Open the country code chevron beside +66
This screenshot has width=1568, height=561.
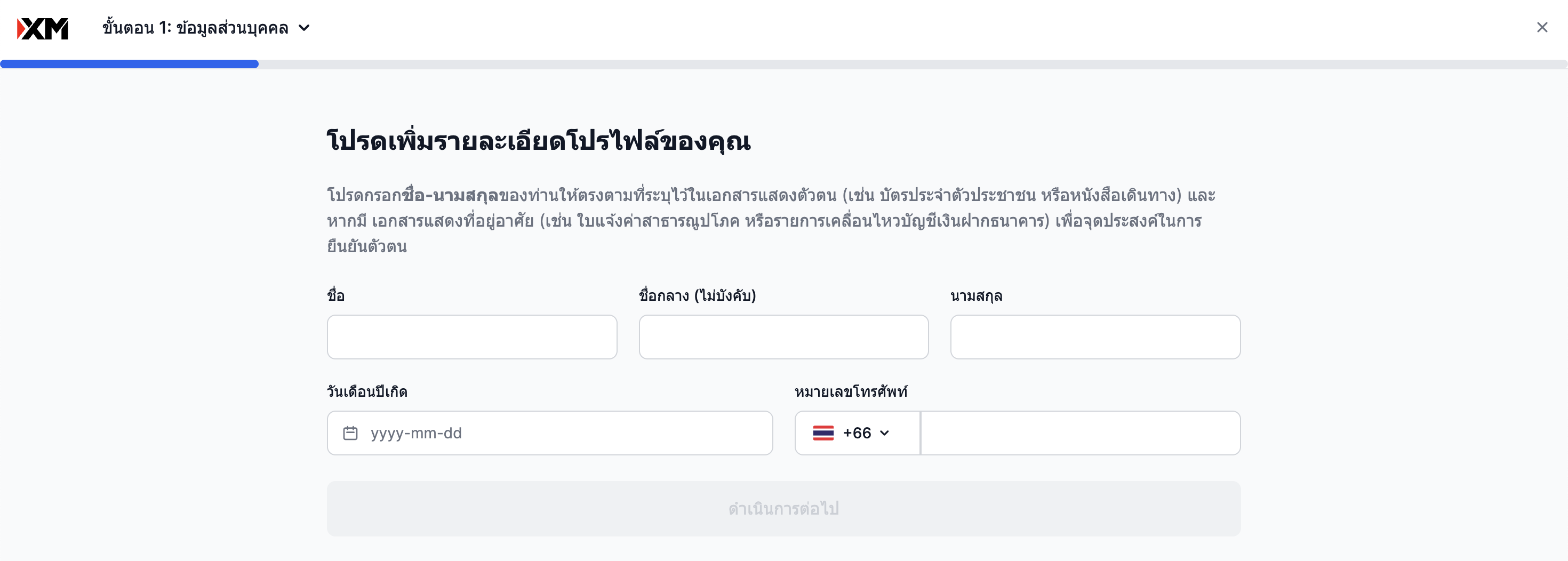(885, 433)
